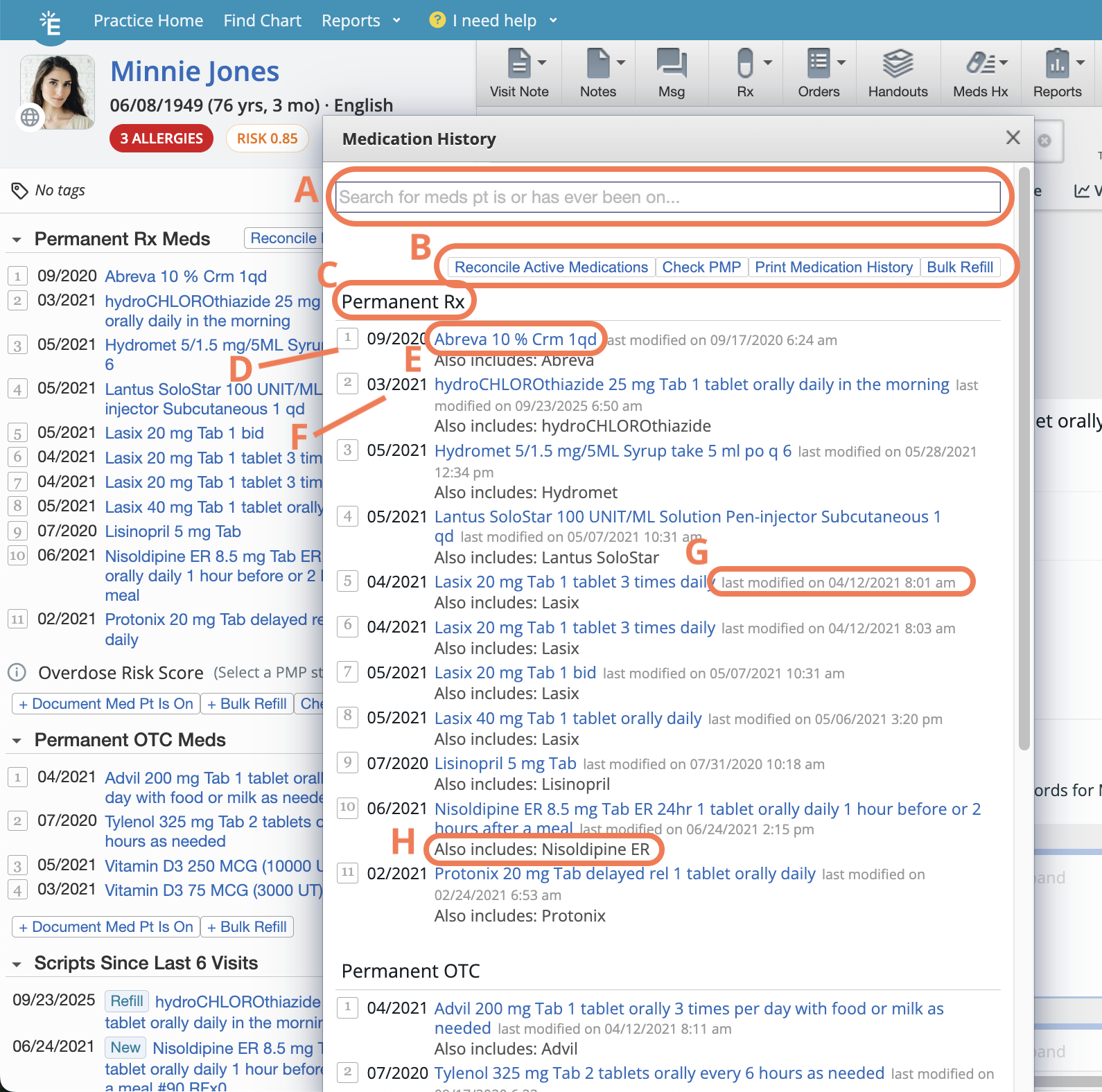The height and width of the screenshot is (1092, 1102).
Task: Open the Visit Note toolbar icon
Action: [518, 64]
